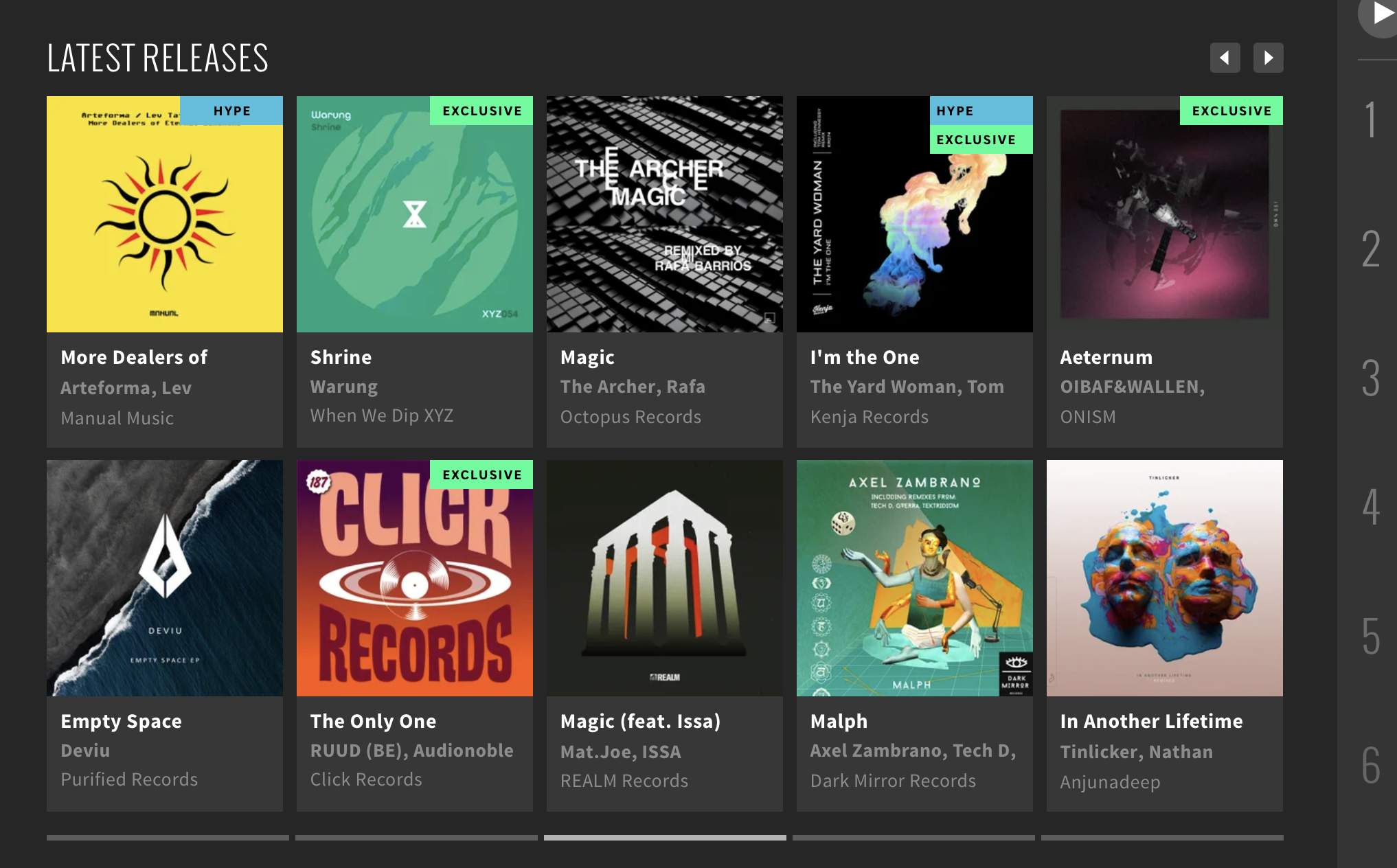Image resolution: width=1397 pixels, height=868 pixels.
Task: Visit the Anjunadeep label
Action: 1110,782
